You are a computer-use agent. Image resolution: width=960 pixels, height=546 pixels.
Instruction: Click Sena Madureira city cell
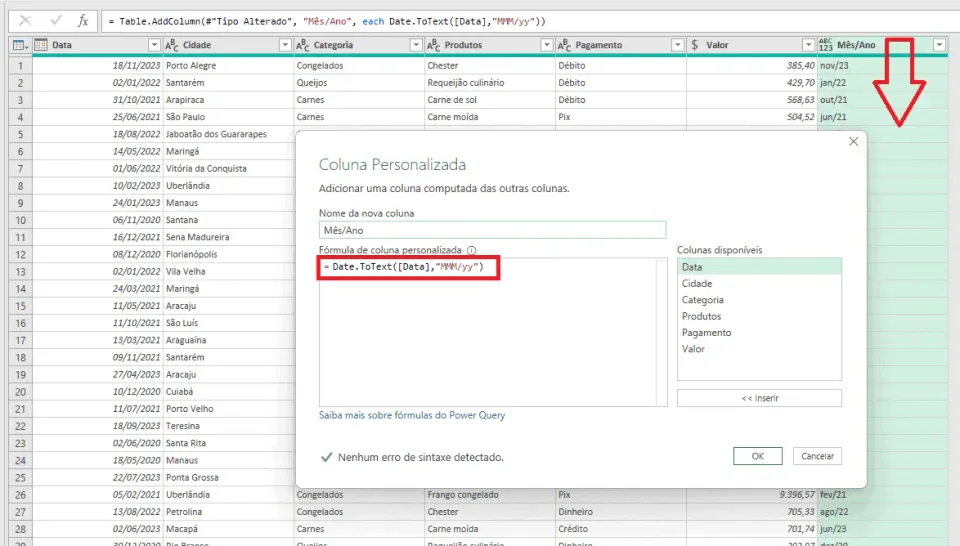[228, 237]
